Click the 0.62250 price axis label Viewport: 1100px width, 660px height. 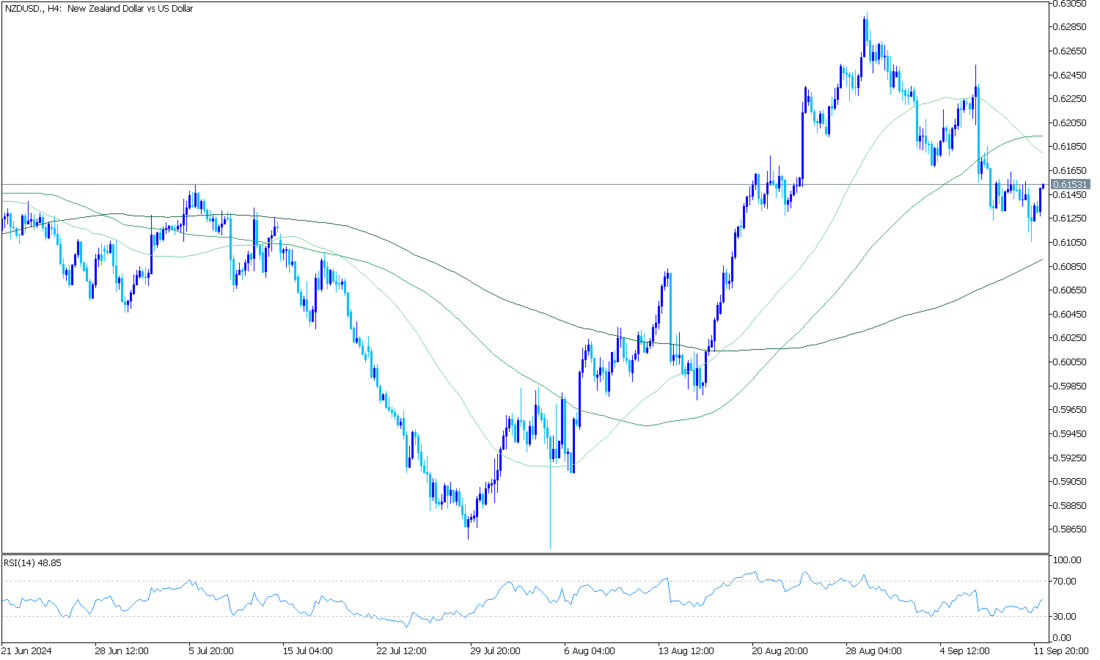[1070, 99]
